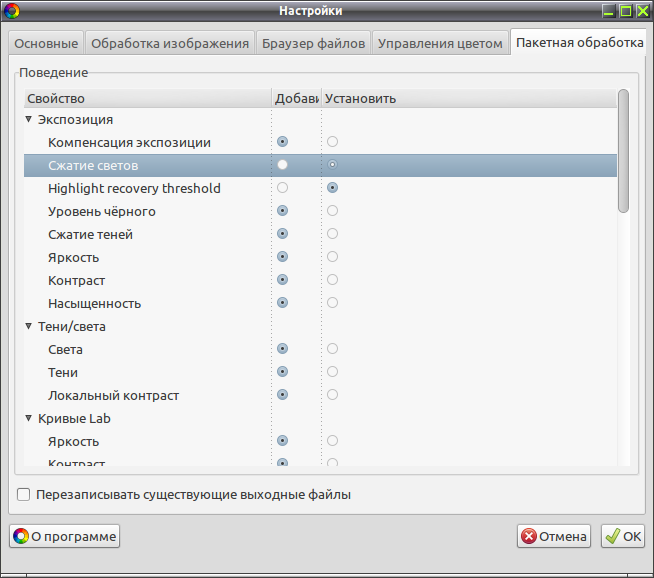
Task: Open the Управления цветом tab
Action: click(440, 43)
